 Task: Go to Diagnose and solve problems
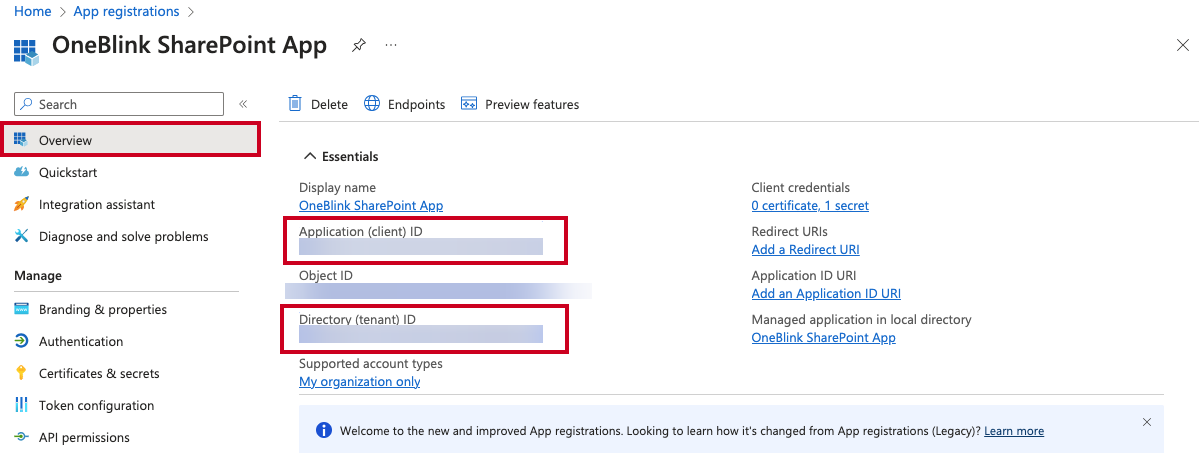123,236
